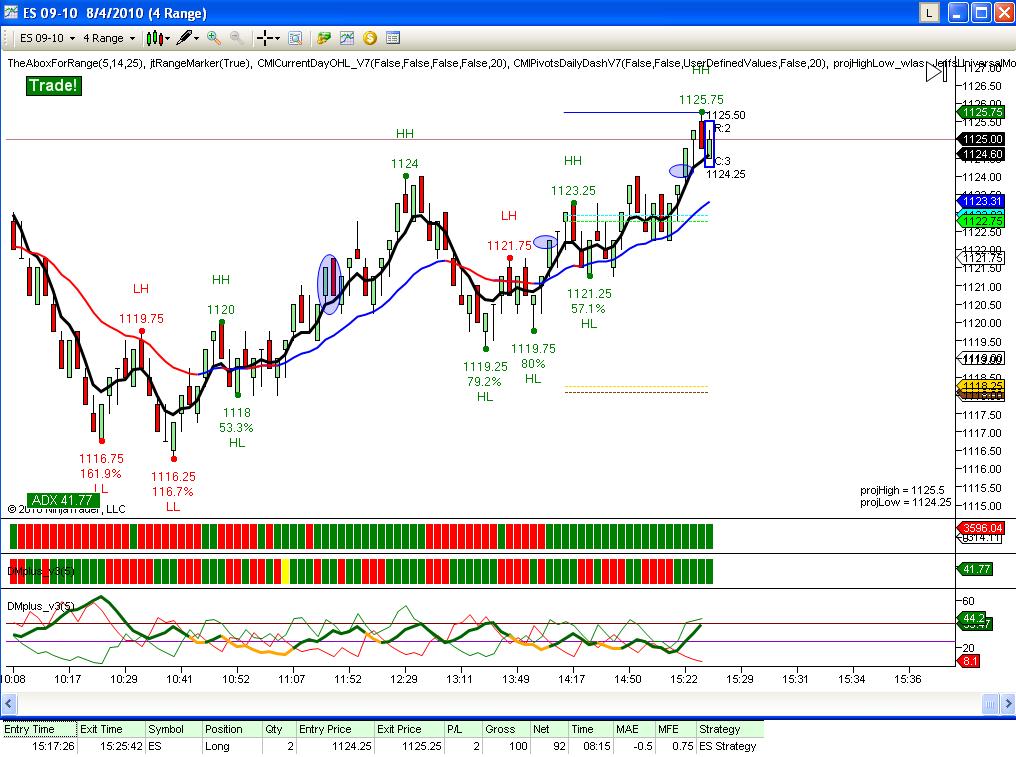Screen dimensions: 1016x757
Task: Click the green 41.77 indicator value marker
Action: [976, 569]
